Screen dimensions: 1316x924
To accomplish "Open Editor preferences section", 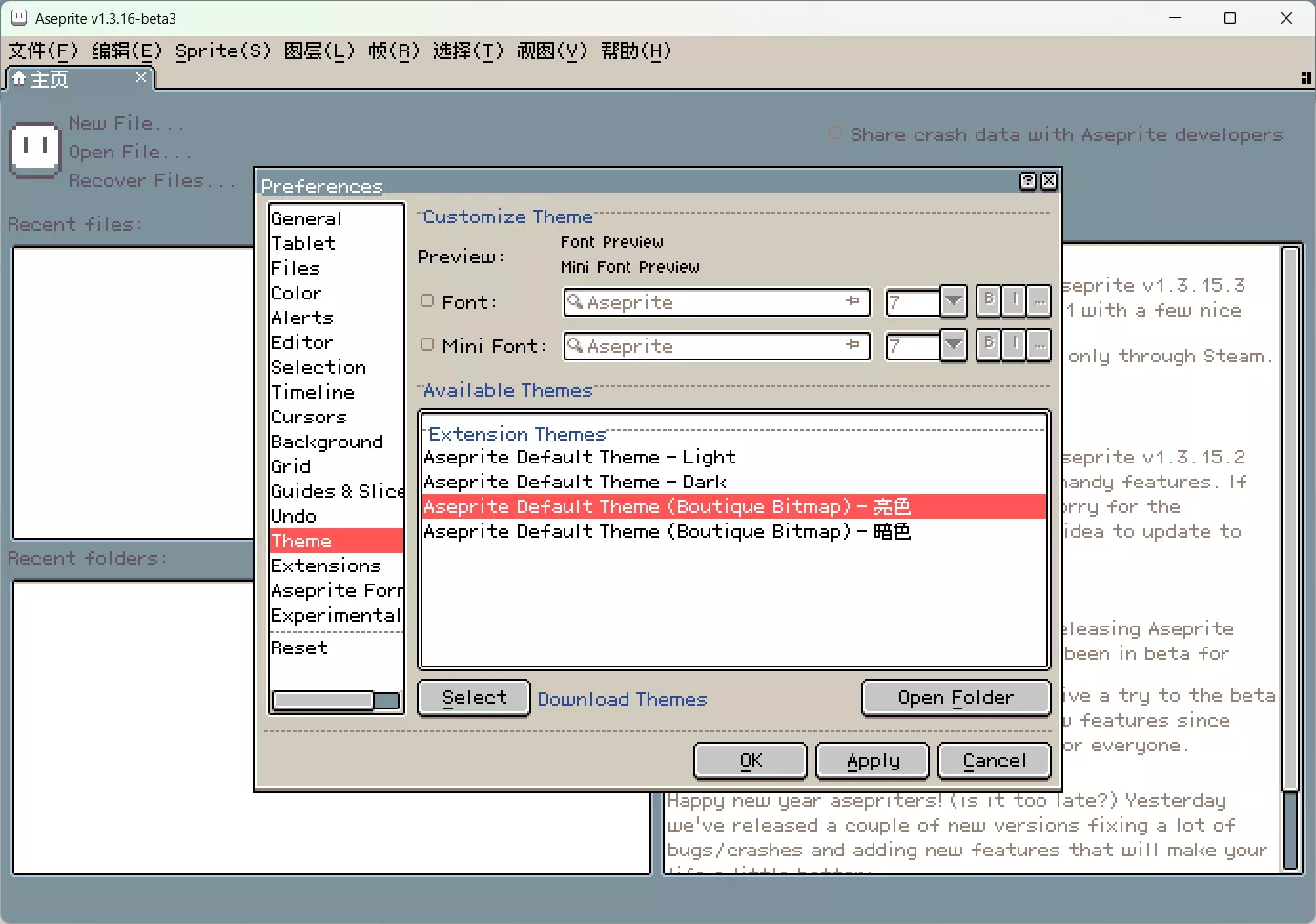I will pos(337,342).
